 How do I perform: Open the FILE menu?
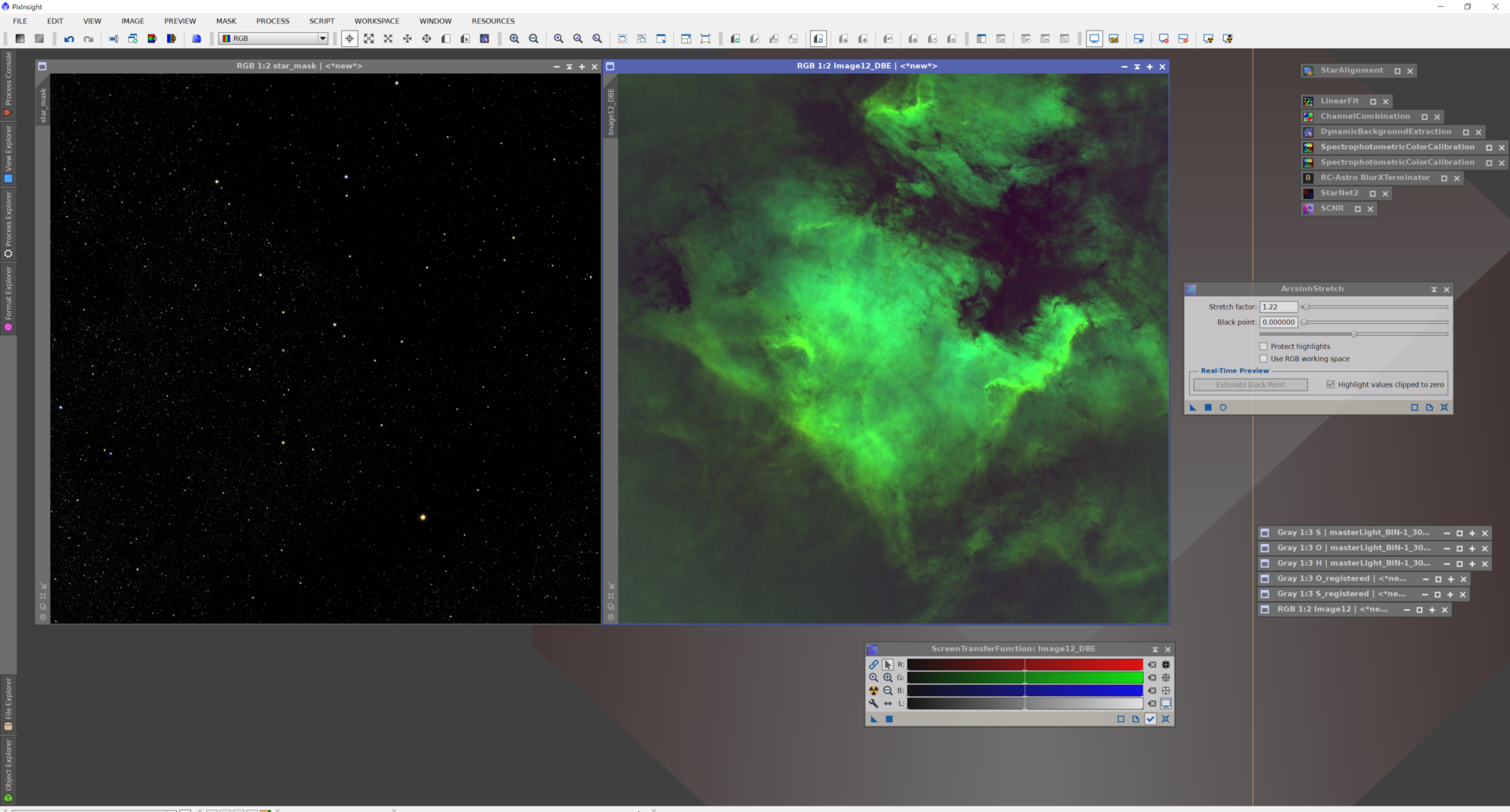click(x=20, y=21)
